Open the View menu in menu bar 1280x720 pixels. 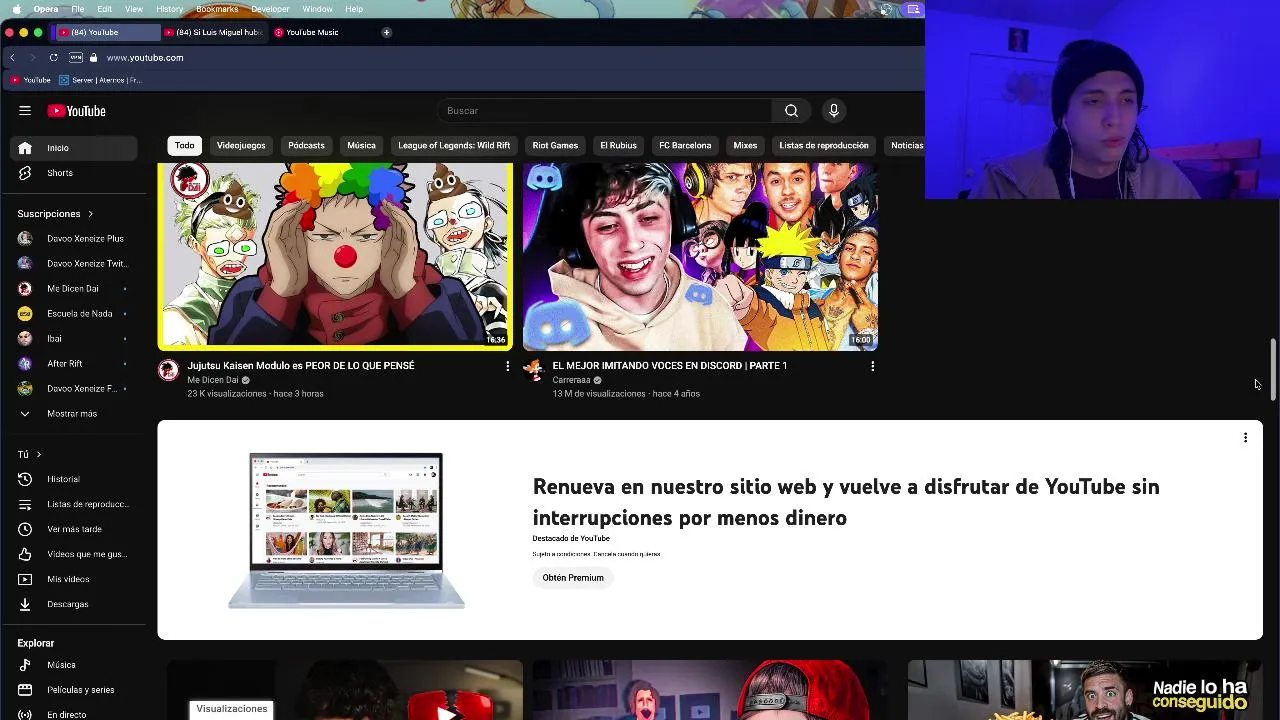click(133, 9)
